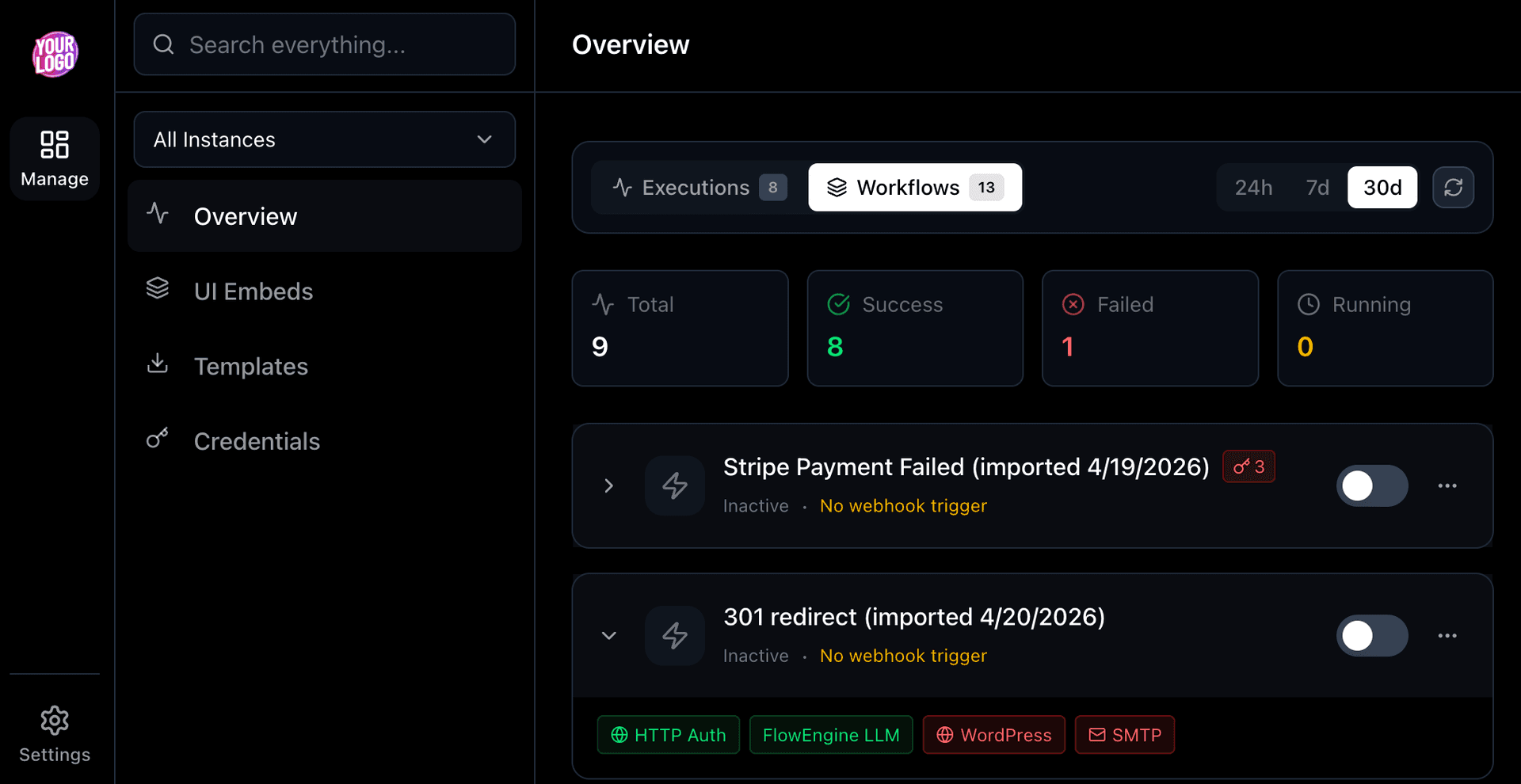Click the Total executions card
The width and height of the screenshot is (1521, 784).
pyautogui.click(x=680, y=328)
